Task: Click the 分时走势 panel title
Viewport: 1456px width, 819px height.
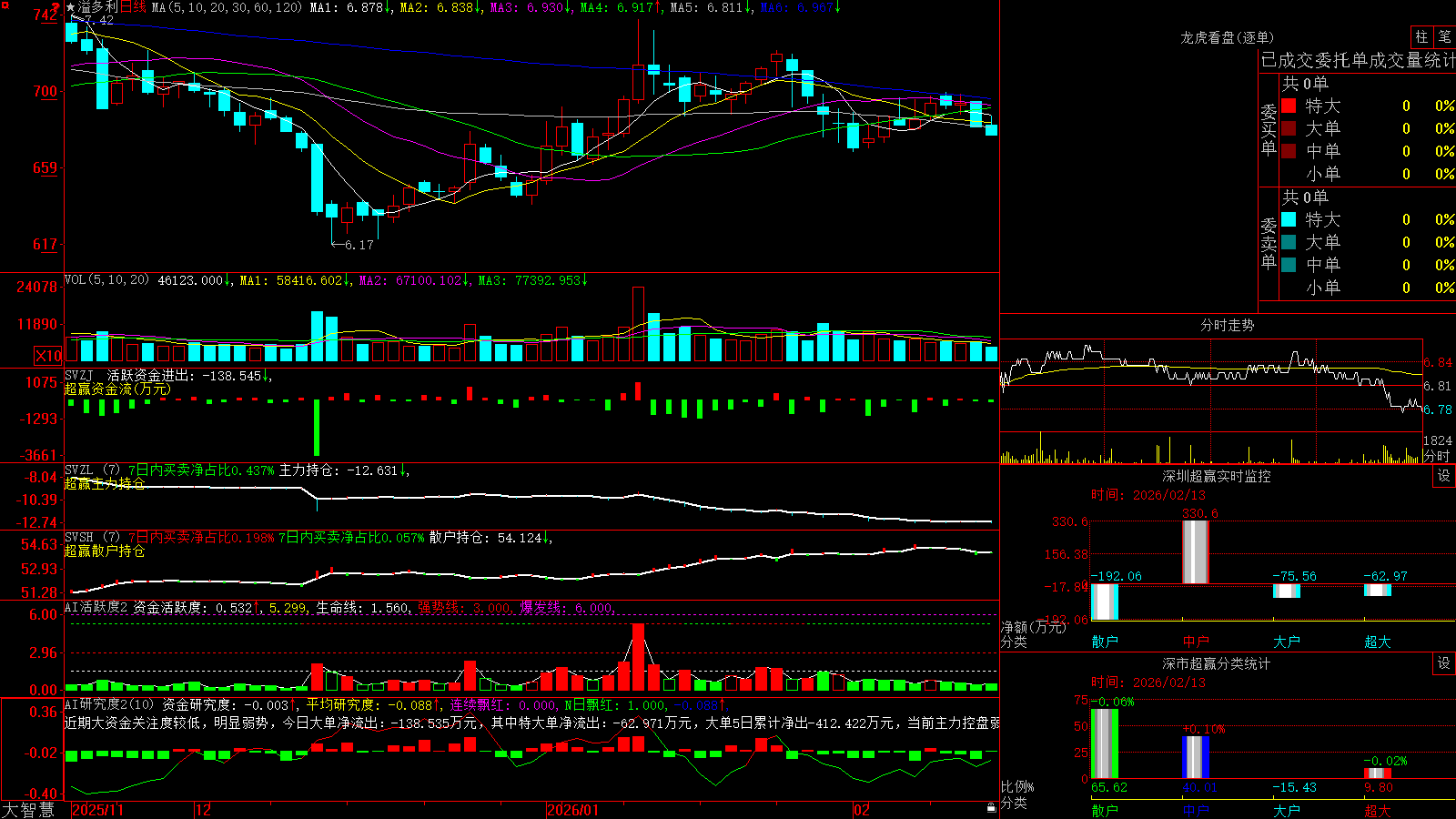Action: coord(1228,325)
